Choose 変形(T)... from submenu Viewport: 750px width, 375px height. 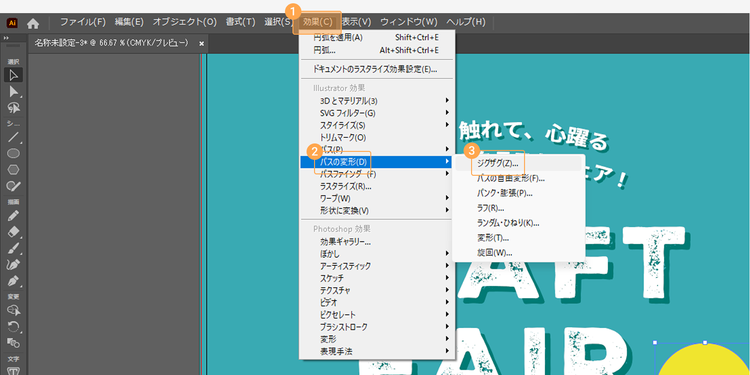pos(518,238)
